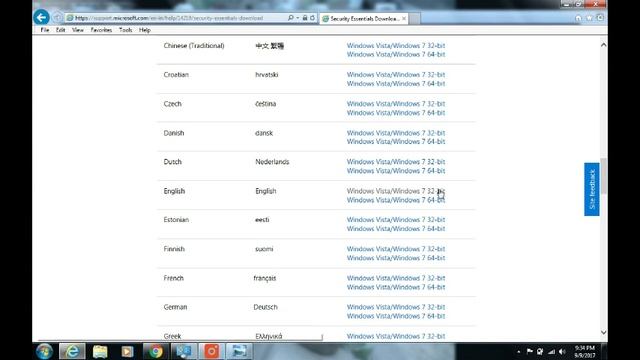Click the vertical scrollbar thumb

tap(603, 176)
